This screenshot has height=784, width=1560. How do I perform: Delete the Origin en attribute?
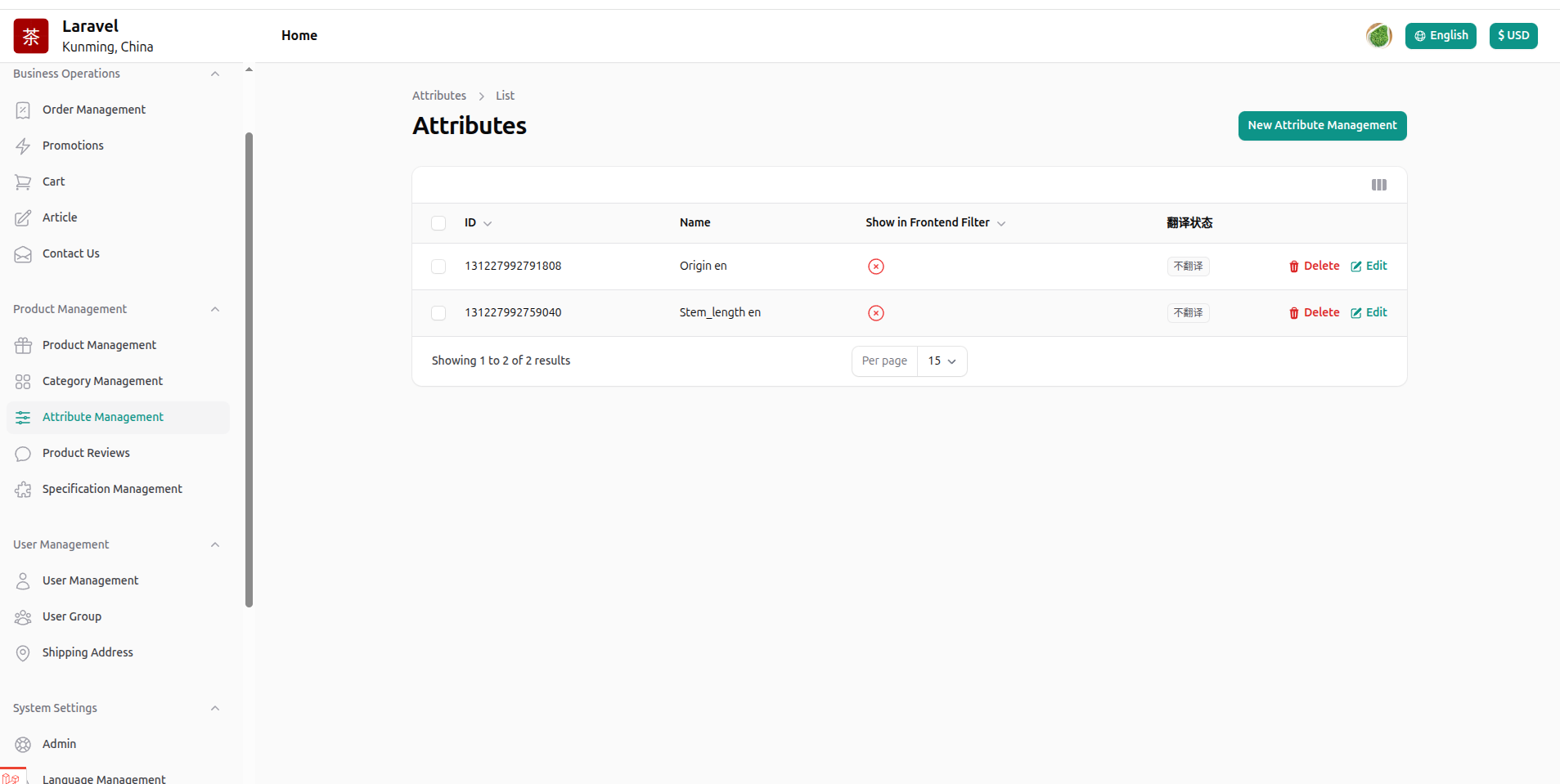(1314, 267)
